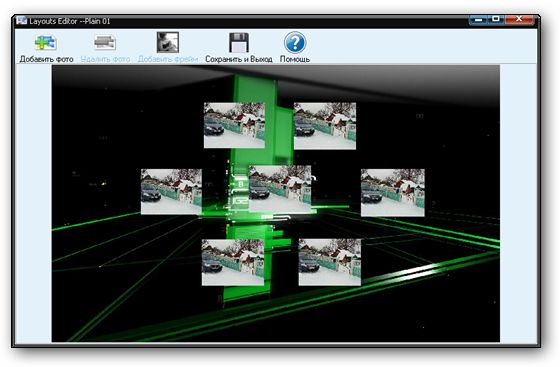Select the top-left photo frame
This screenshot has width=560, height=367.
click(234, 125)
